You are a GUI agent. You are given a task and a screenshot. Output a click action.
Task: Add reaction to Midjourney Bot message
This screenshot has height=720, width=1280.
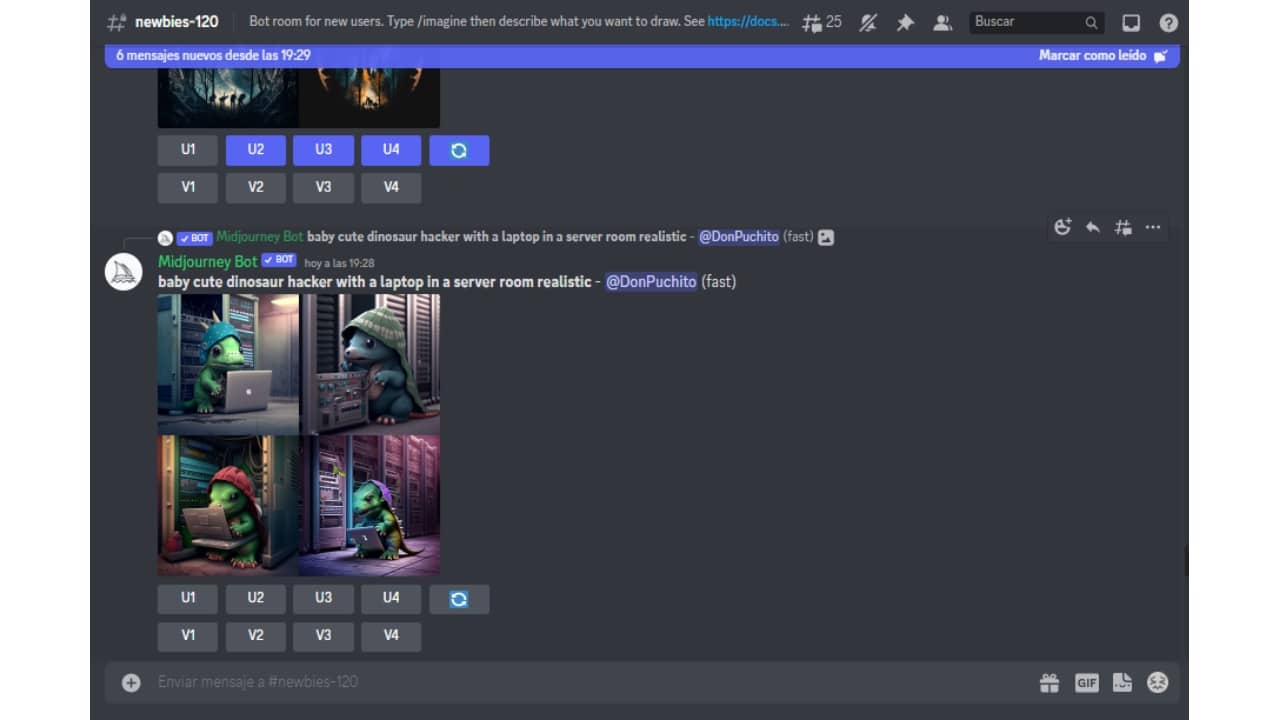(x=1063, y=227)
